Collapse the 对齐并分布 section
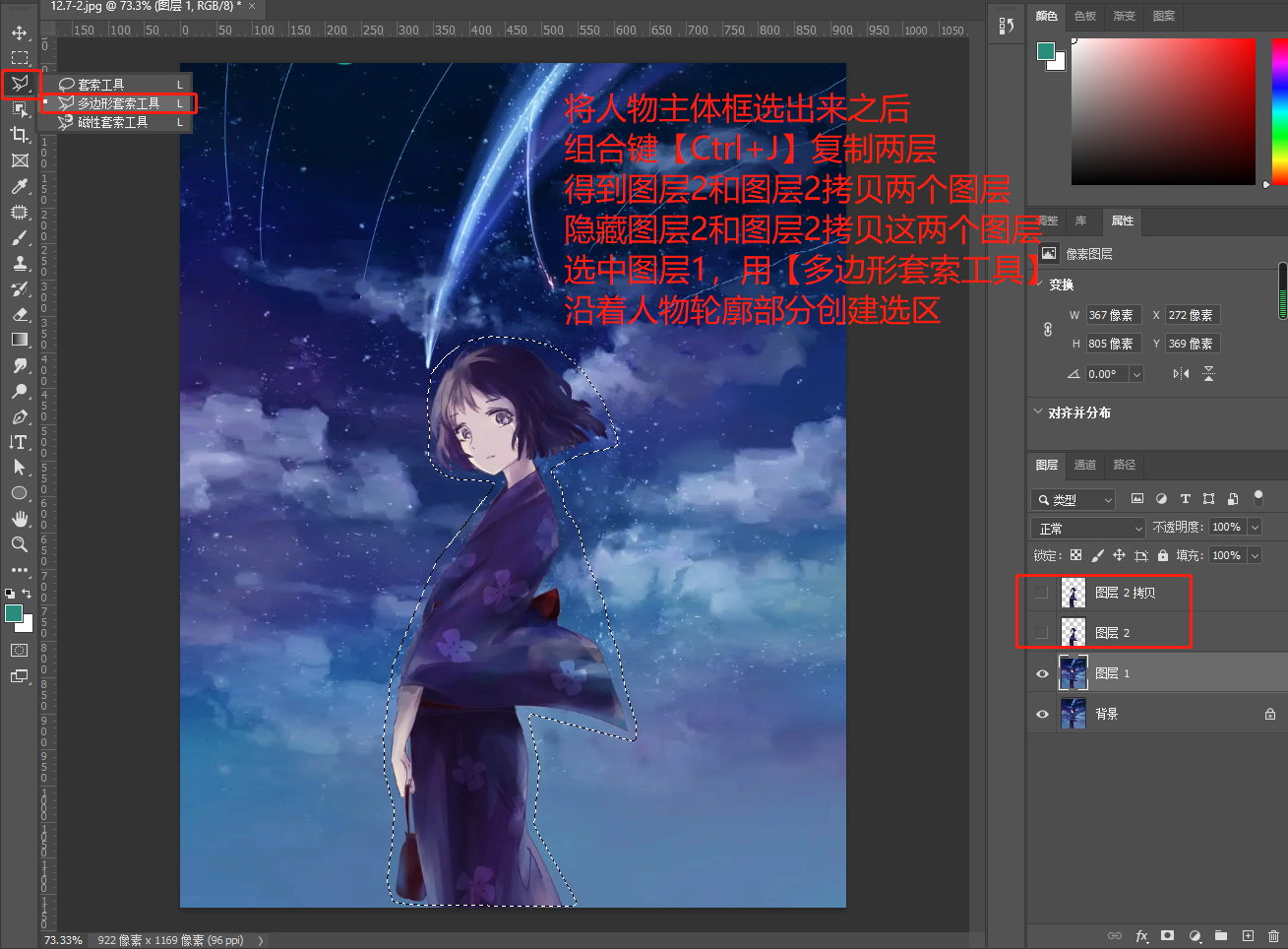The width and height of the screenshot is (1288, 949). coord(1038,411)
